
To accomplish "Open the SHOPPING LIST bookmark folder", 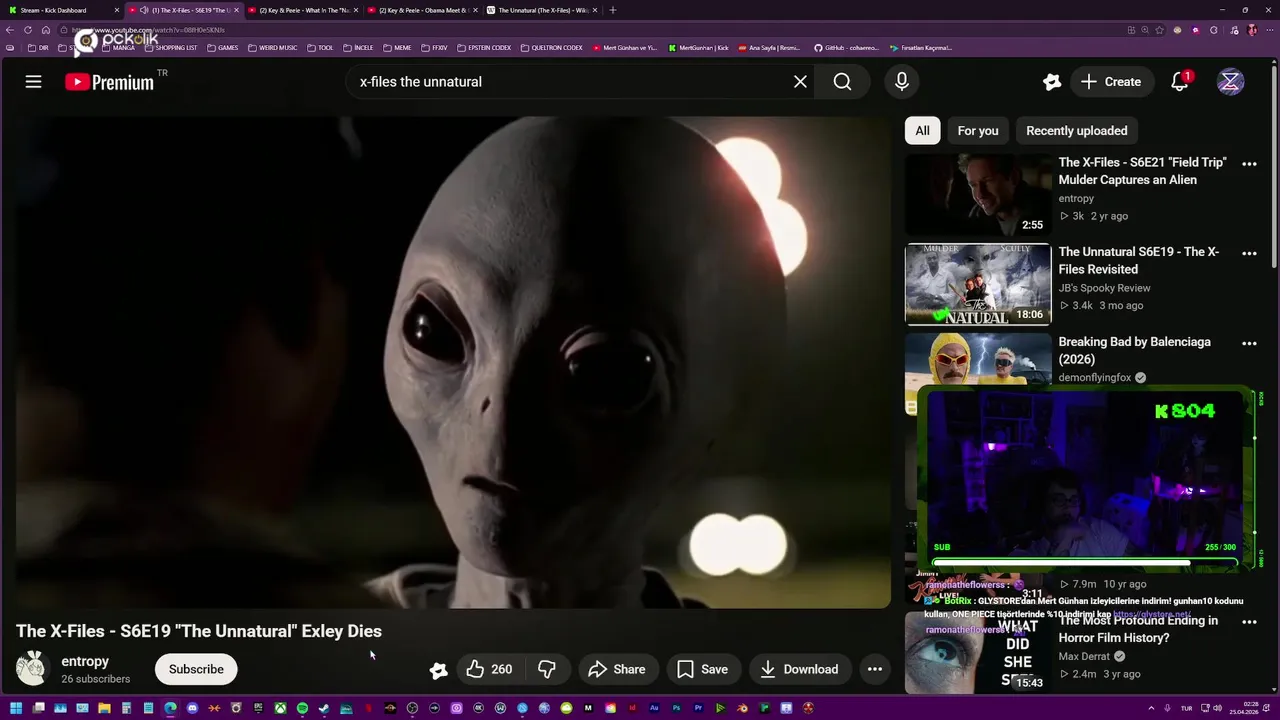I will click(170, 48).
